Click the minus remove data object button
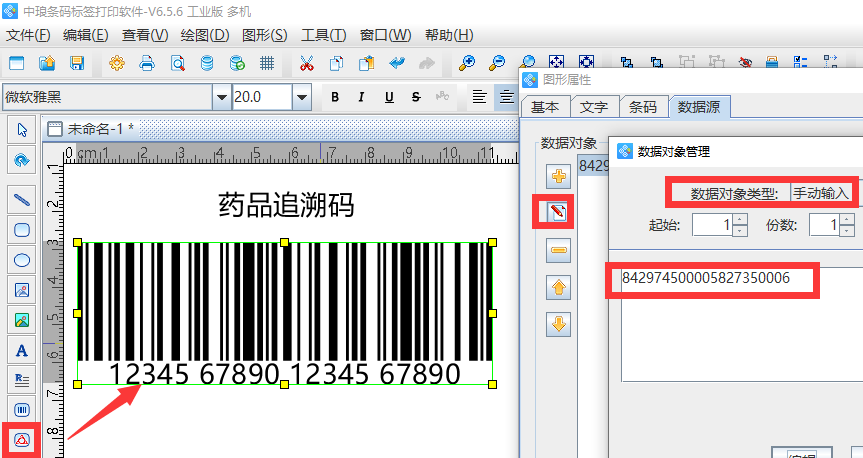This screenshot has height=458, width=863. click(558, 250)
